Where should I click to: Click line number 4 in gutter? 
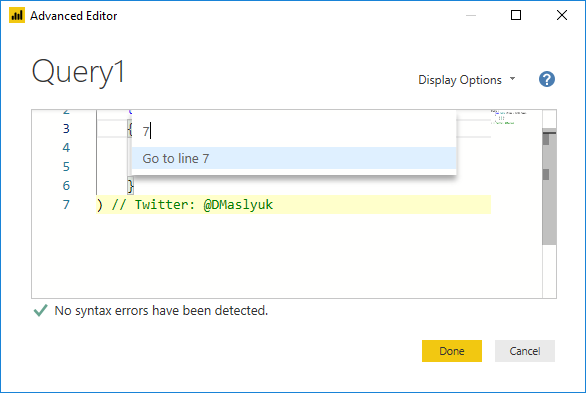click(x=66, y=148)
